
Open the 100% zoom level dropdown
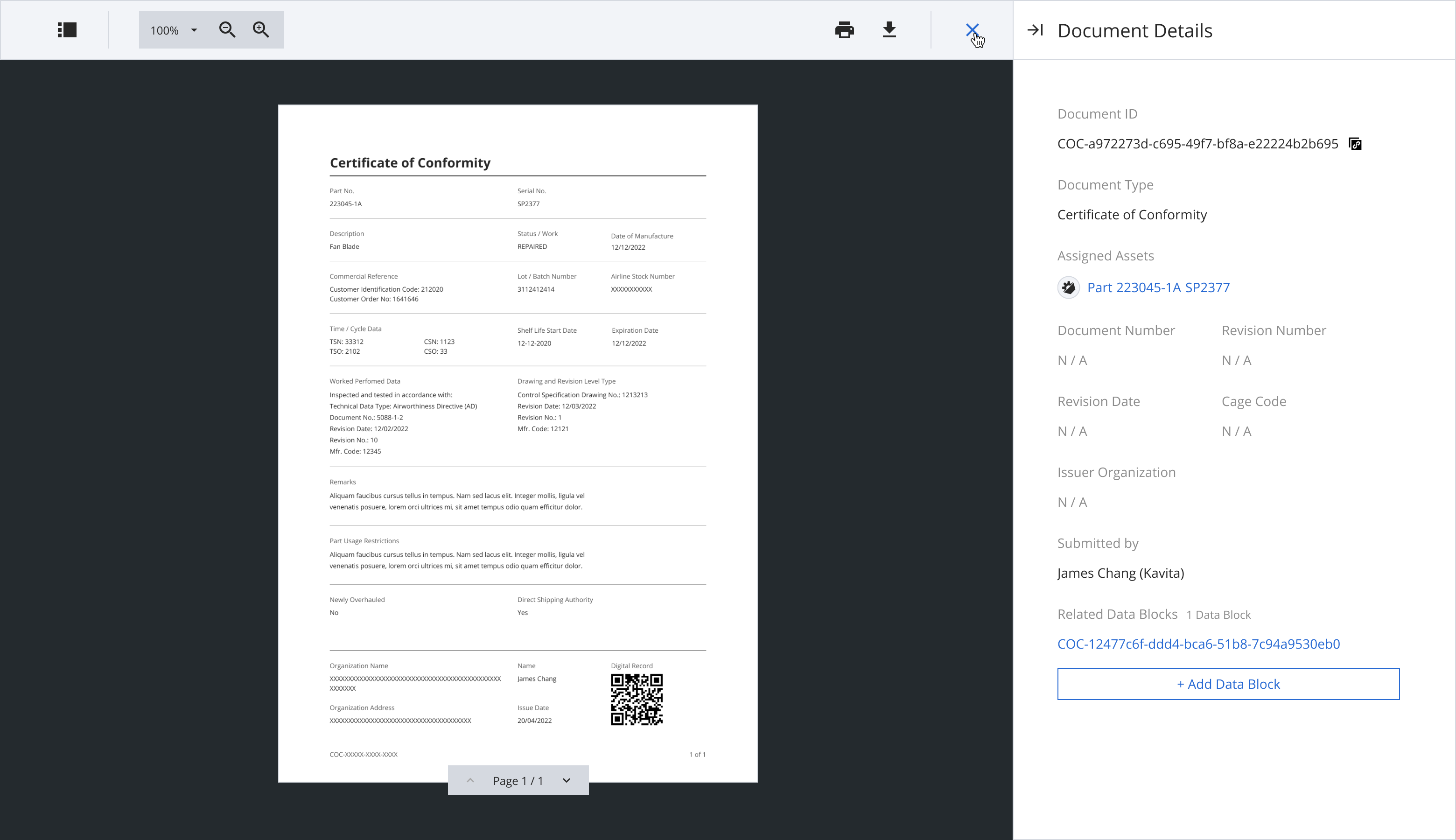click(x=174, y=30)
